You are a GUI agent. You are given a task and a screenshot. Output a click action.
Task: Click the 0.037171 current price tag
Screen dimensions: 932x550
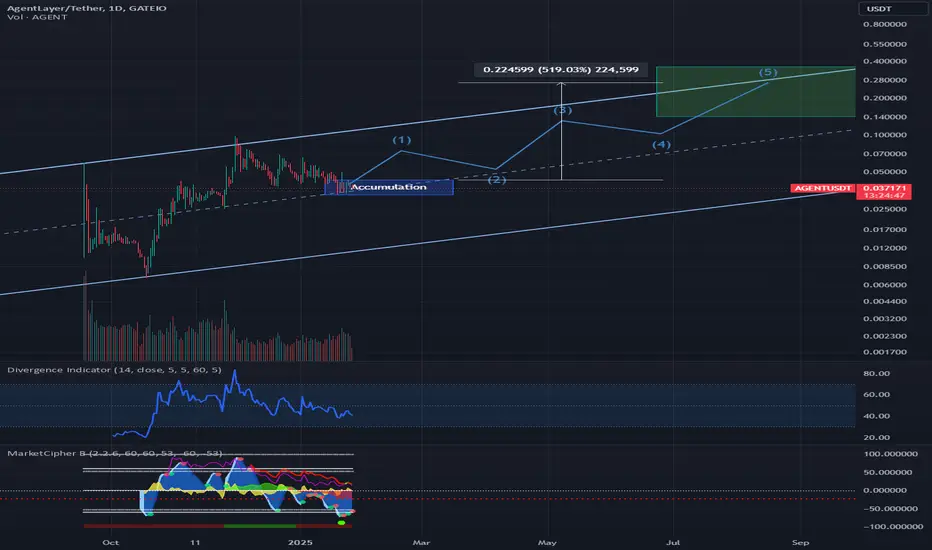click(x=884, y=188)
